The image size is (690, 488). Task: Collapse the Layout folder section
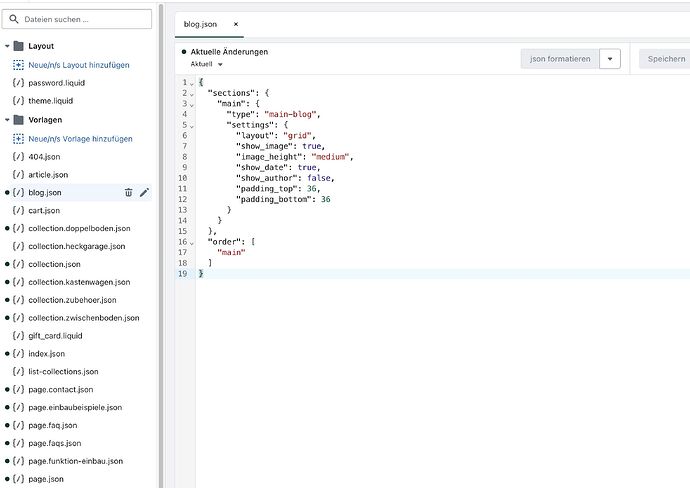pos(6,46)
